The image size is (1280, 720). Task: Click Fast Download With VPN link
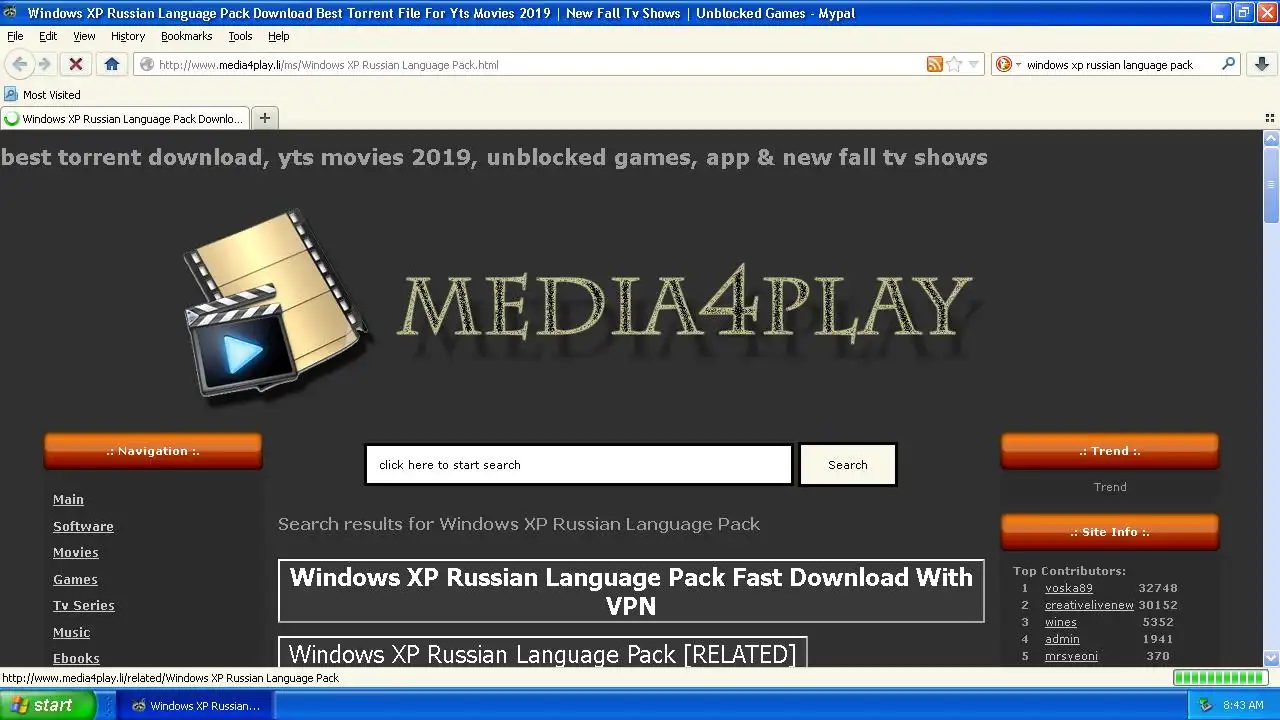click(x=631, y=591)
